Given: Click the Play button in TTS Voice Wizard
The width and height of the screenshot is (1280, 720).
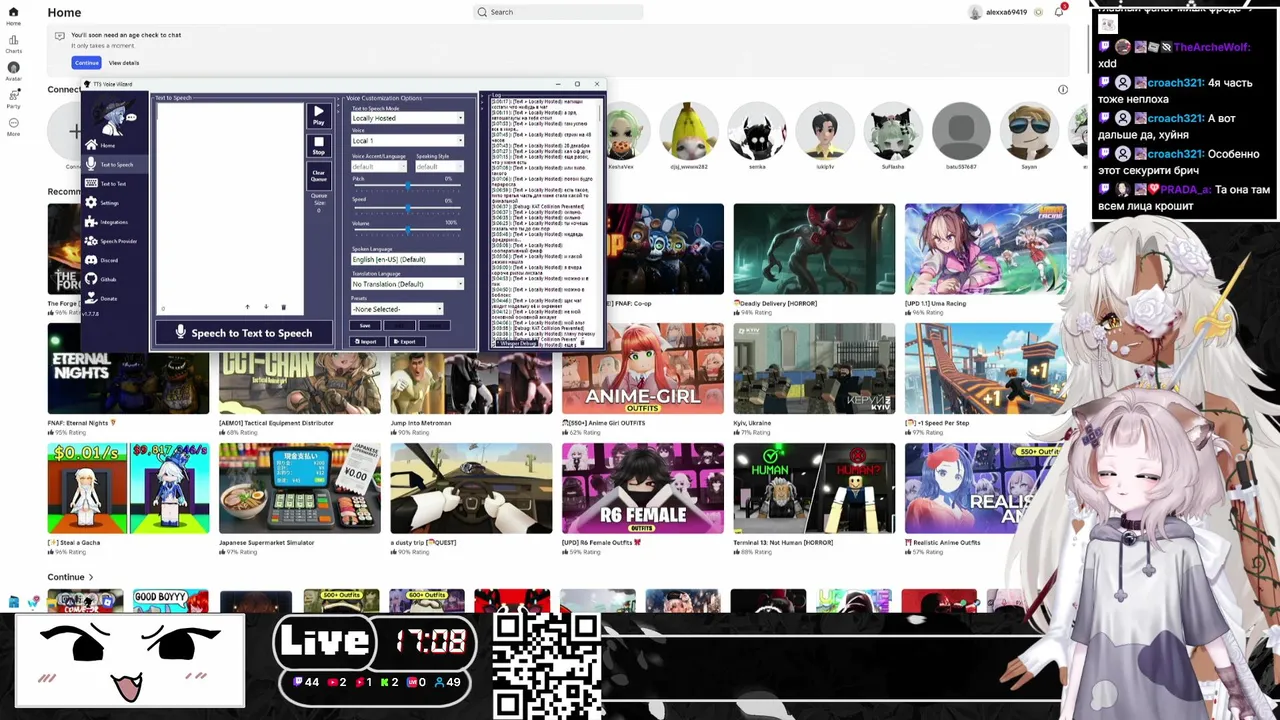Looking at the screenshot, I should [319, 116].
